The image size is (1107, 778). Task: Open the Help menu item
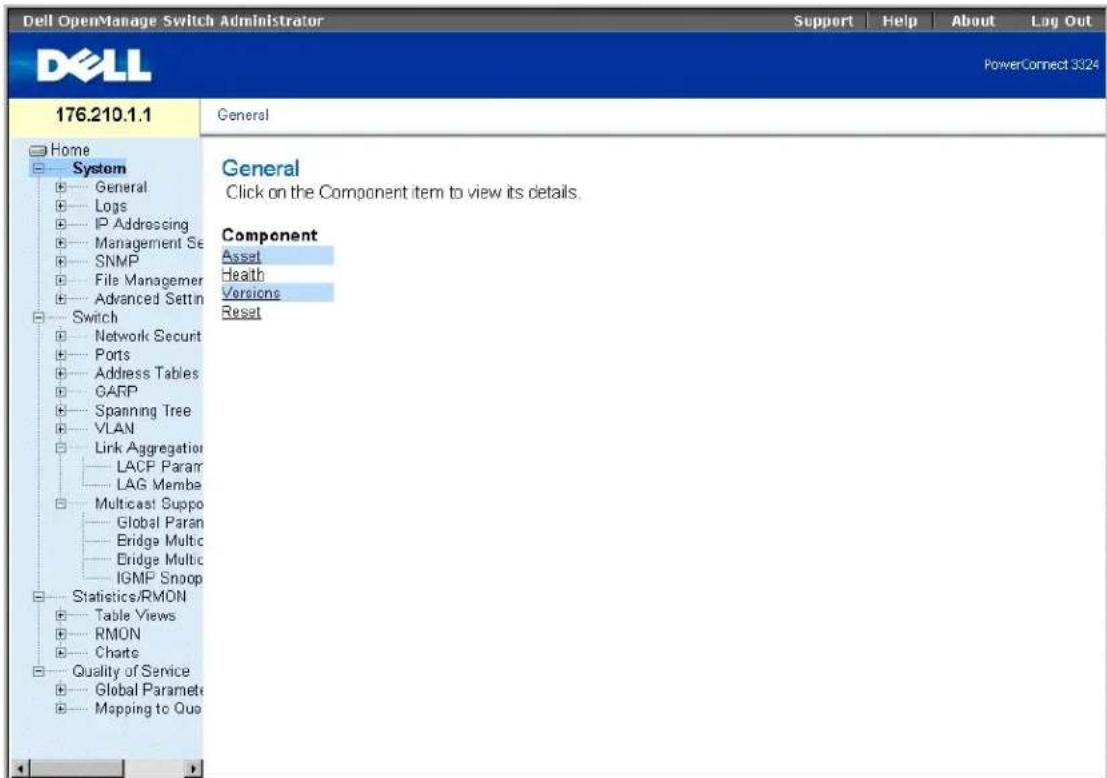click(899, 21)
